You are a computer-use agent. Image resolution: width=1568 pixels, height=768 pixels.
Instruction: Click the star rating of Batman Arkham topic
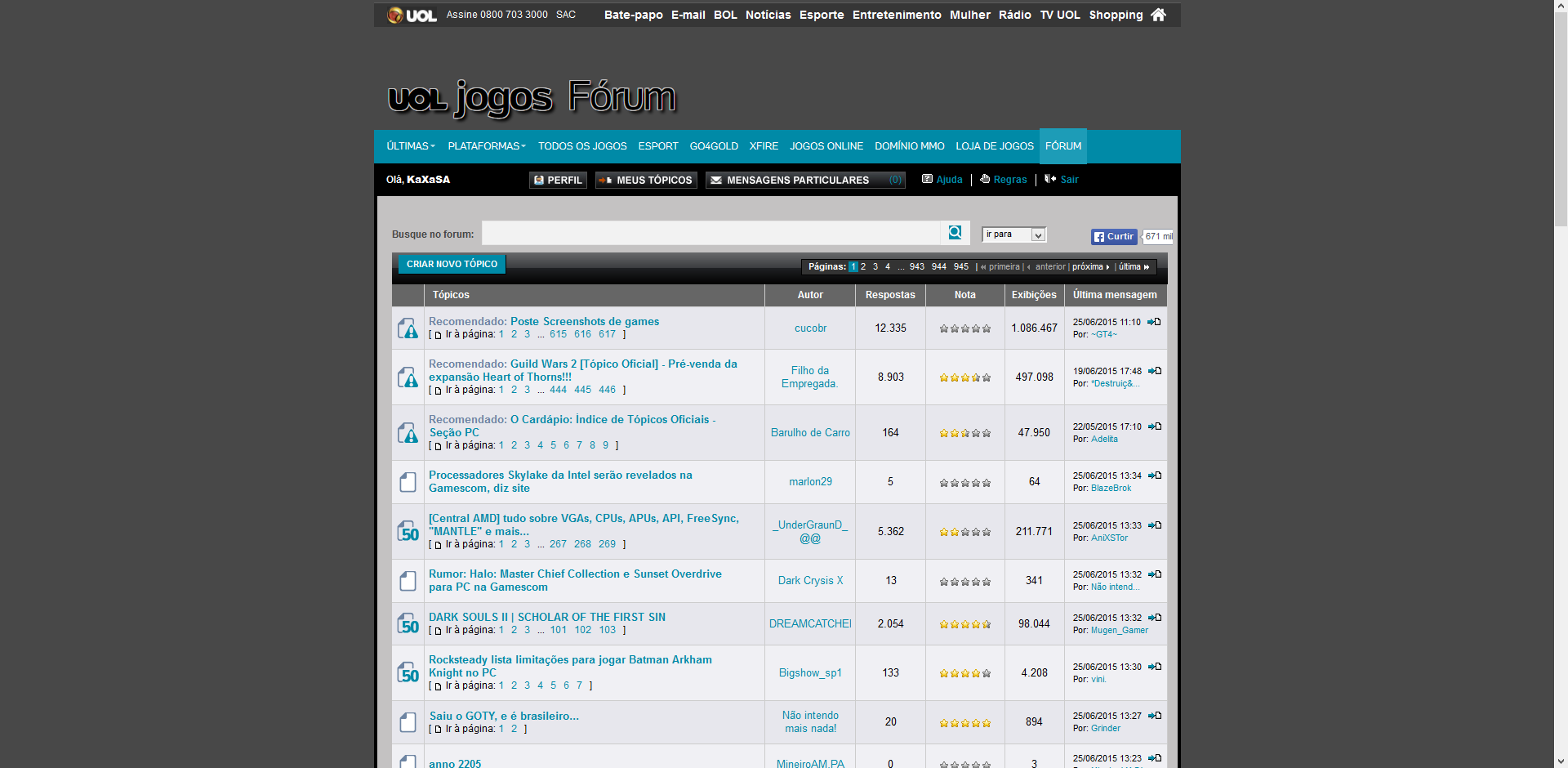coord(964,674)
